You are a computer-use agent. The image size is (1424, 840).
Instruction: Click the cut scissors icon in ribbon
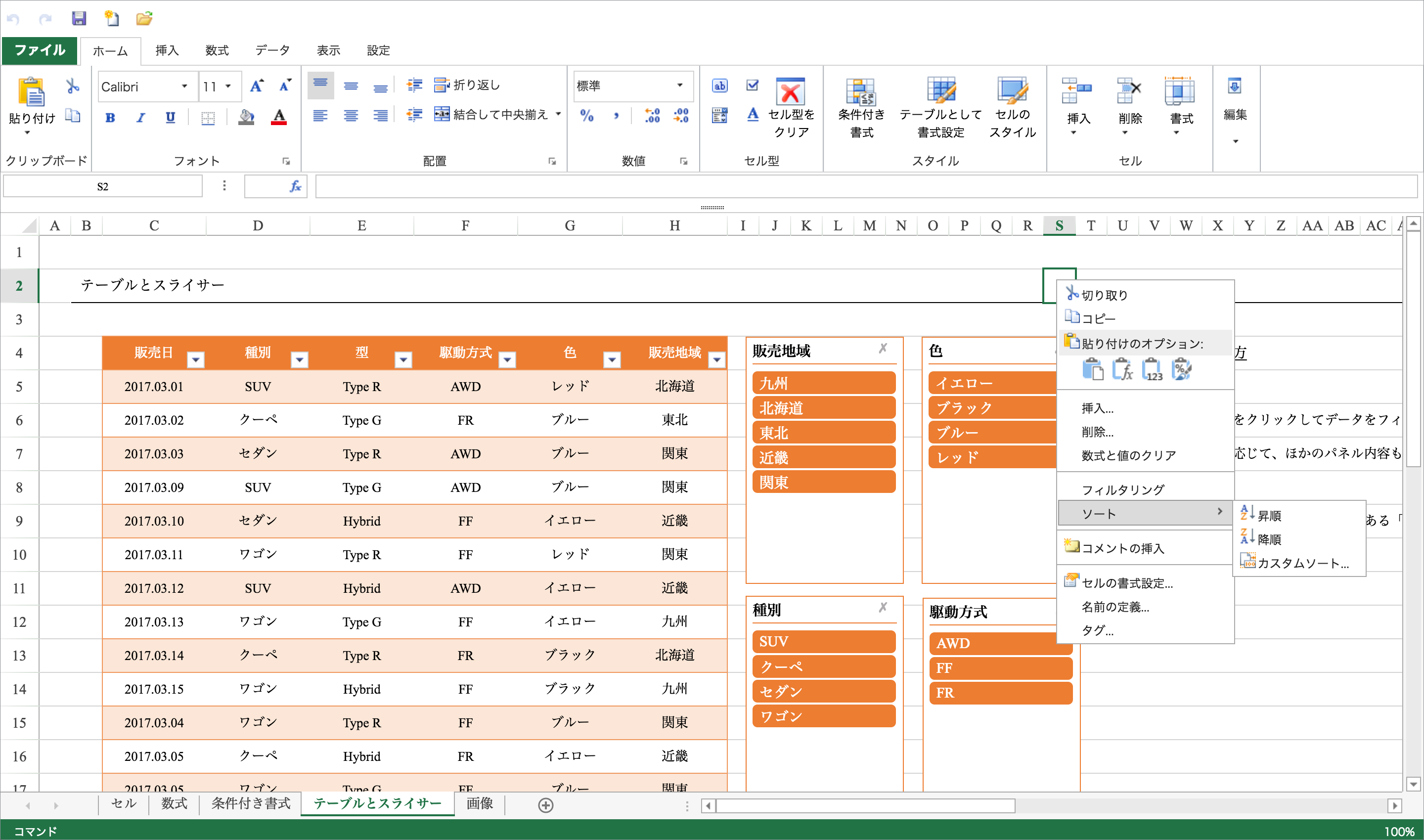(x=73, y=86)
